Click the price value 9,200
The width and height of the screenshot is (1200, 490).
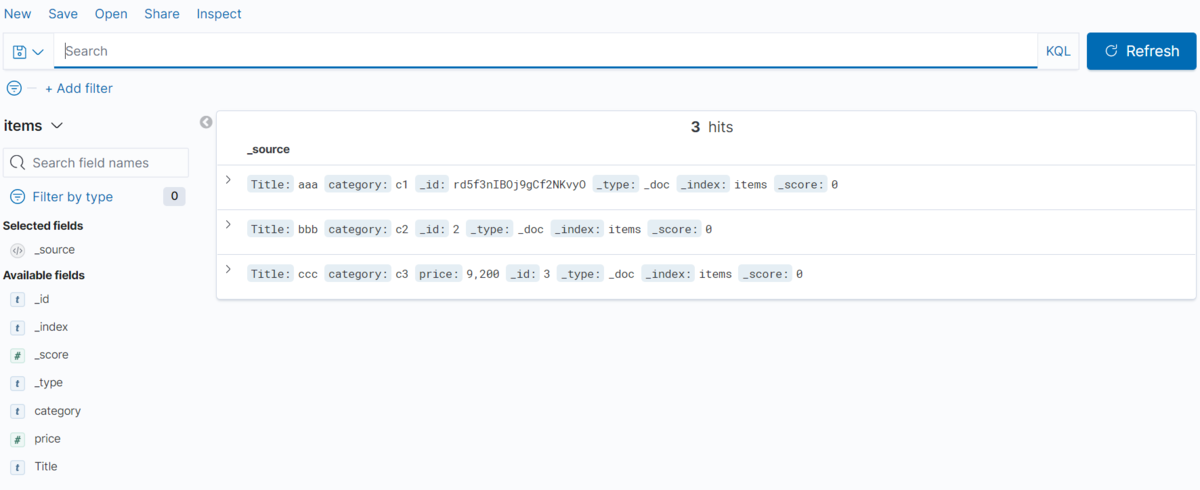[x=483, y=274]
